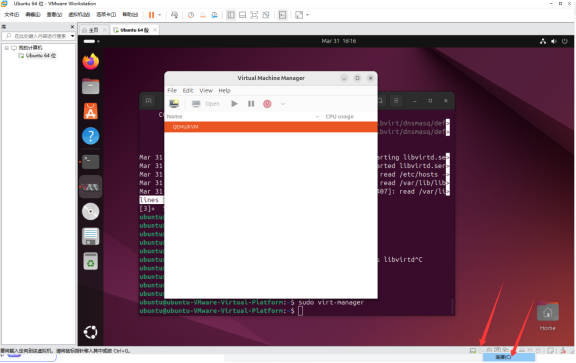The width and height of the screenshot is (576, 363).
Task: Open the library search dropdown arrow
Action: (x=72, y=36)
